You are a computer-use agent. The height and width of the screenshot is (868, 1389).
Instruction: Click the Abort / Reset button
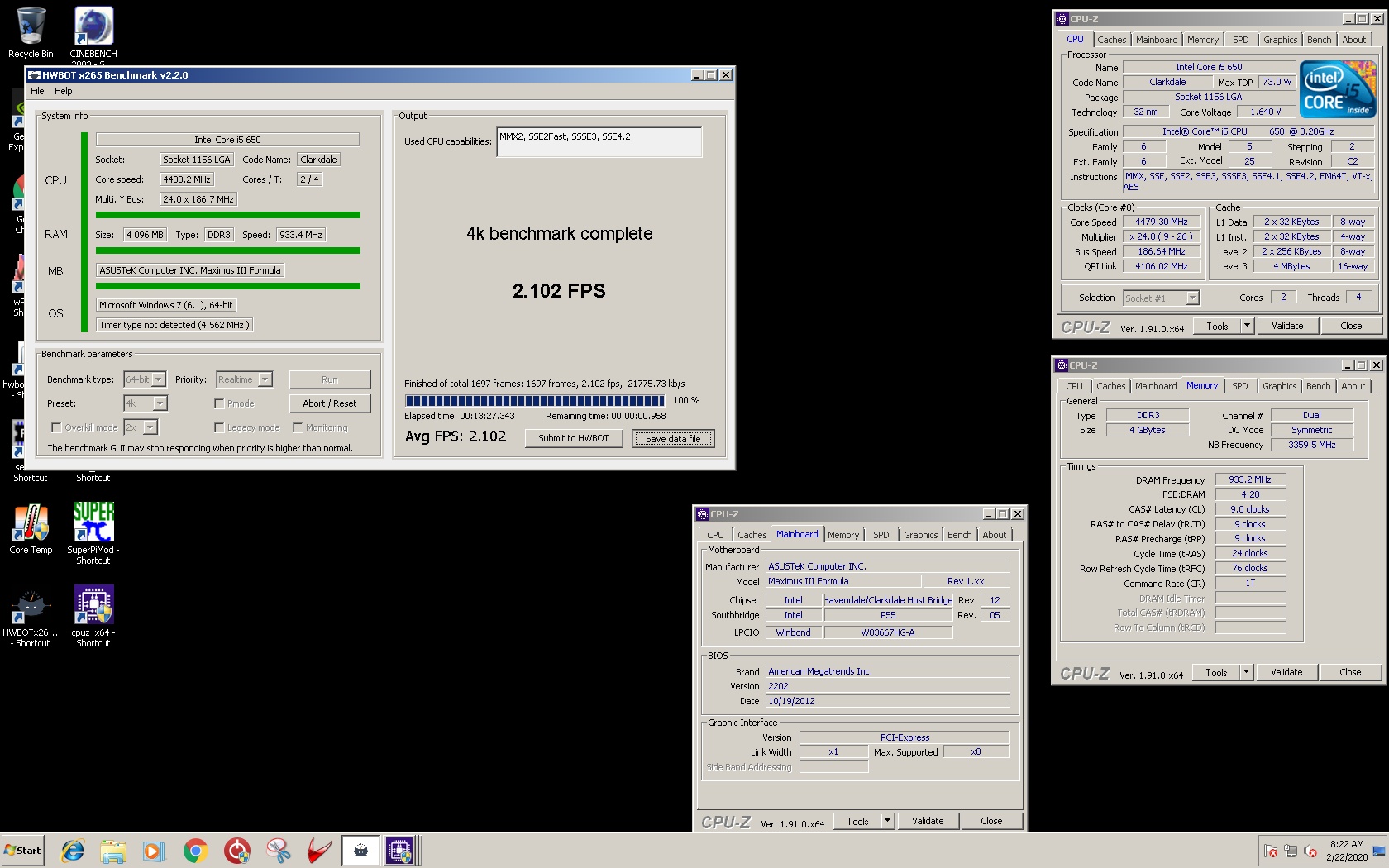(330, 403)
